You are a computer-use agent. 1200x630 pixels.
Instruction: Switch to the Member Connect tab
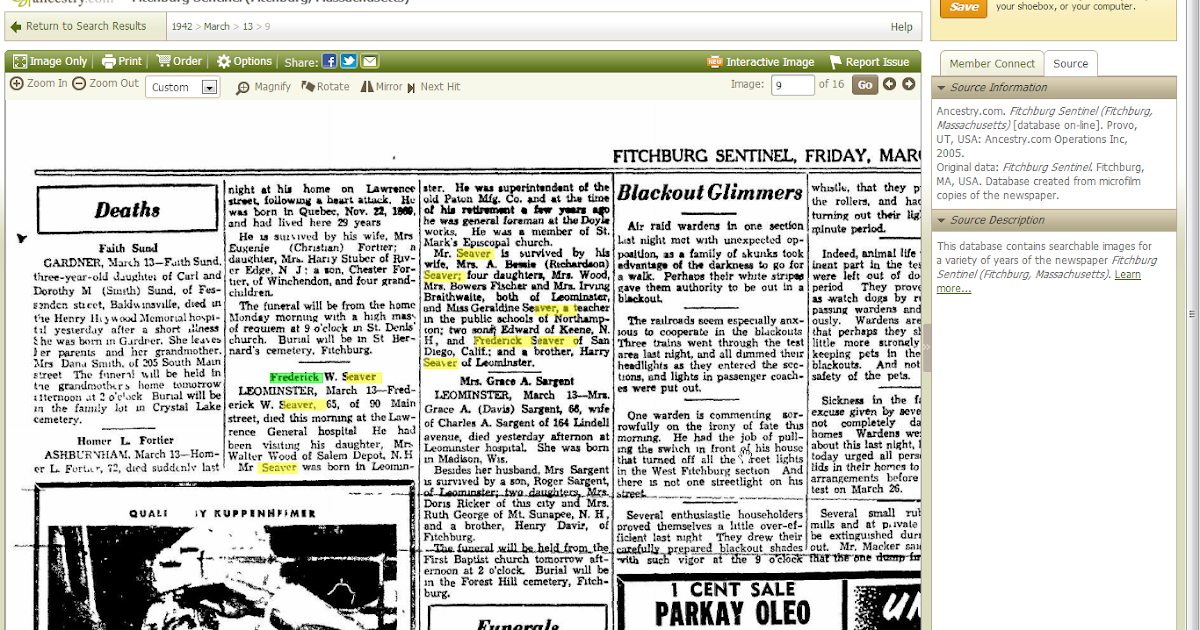(x=992, y=64)
